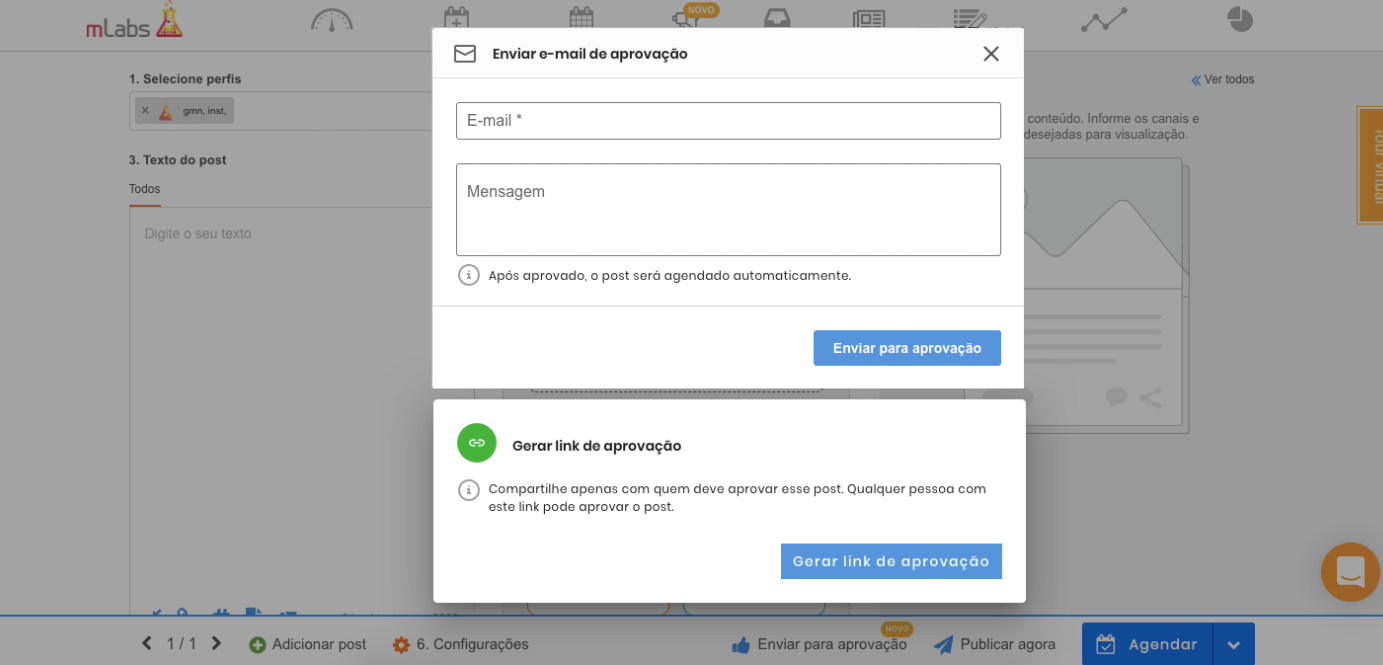The image size is (1383, 665).
Task: Click info icon beside 'Após aprovado' note
Action: click(469, 275)
